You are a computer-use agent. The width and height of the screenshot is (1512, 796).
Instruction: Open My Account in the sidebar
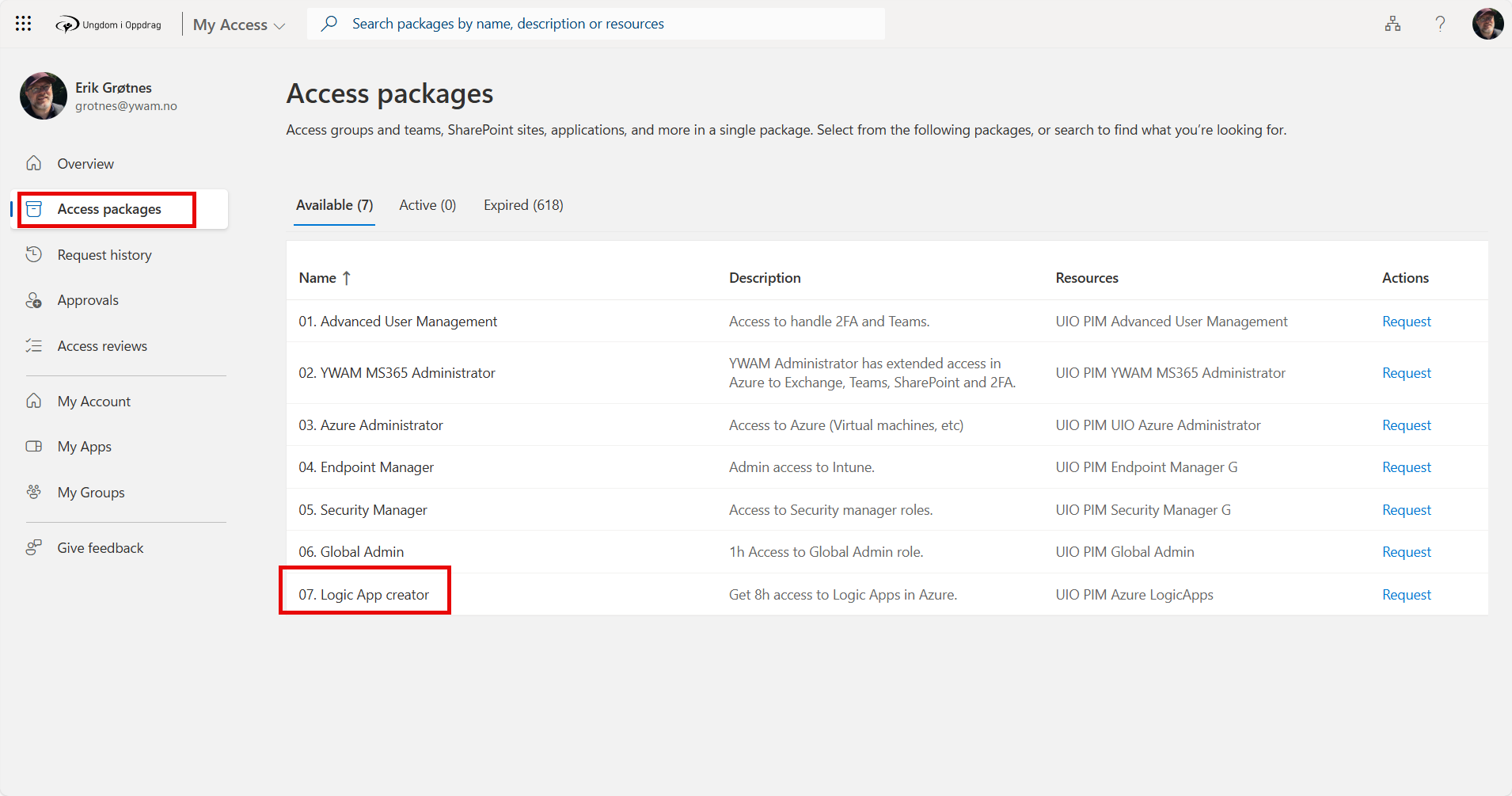pyautogui.click(x=93, y=402)
